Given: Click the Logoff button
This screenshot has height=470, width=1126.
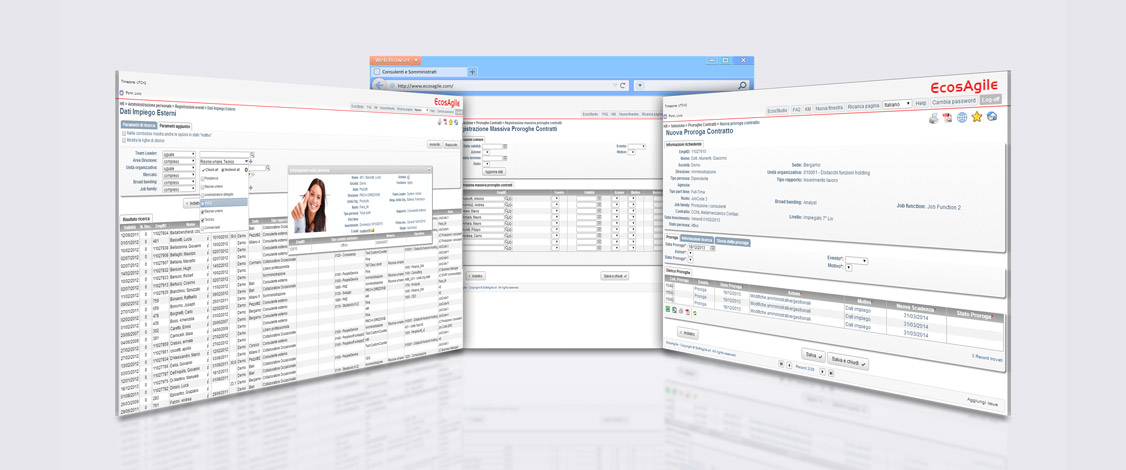Looking at the screenshot, I should (990, 100).
